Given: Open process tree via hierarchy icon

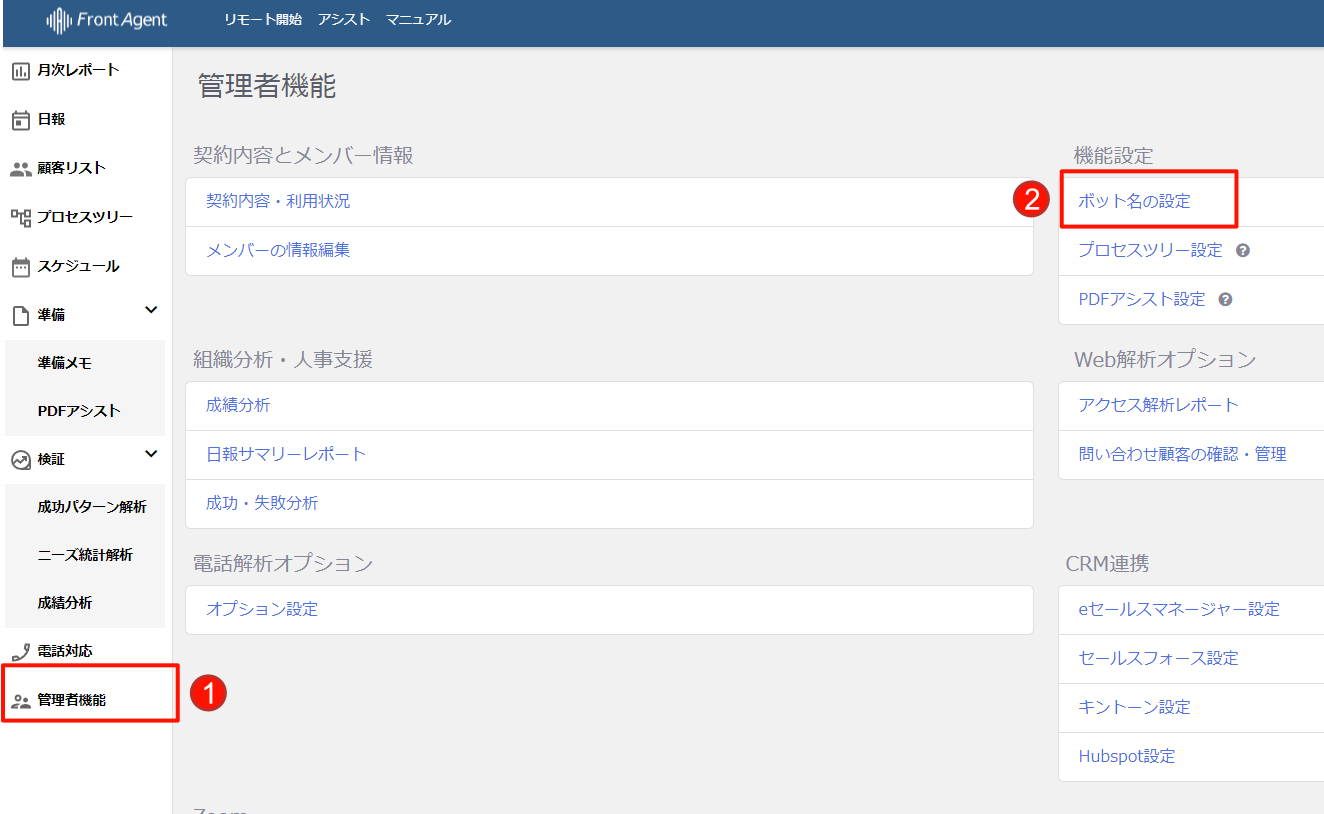Looking at the screenshot, I should tap(21, 218).
